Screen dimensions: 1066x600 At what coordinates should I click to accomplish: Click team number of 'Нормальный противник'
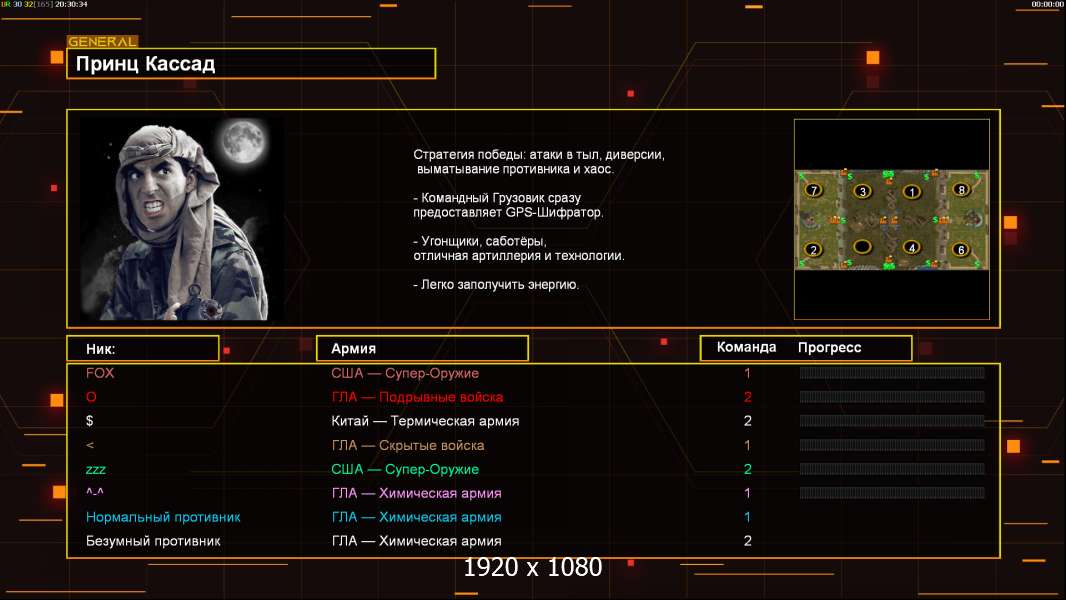pyautogui.click(x=747, y=517)
